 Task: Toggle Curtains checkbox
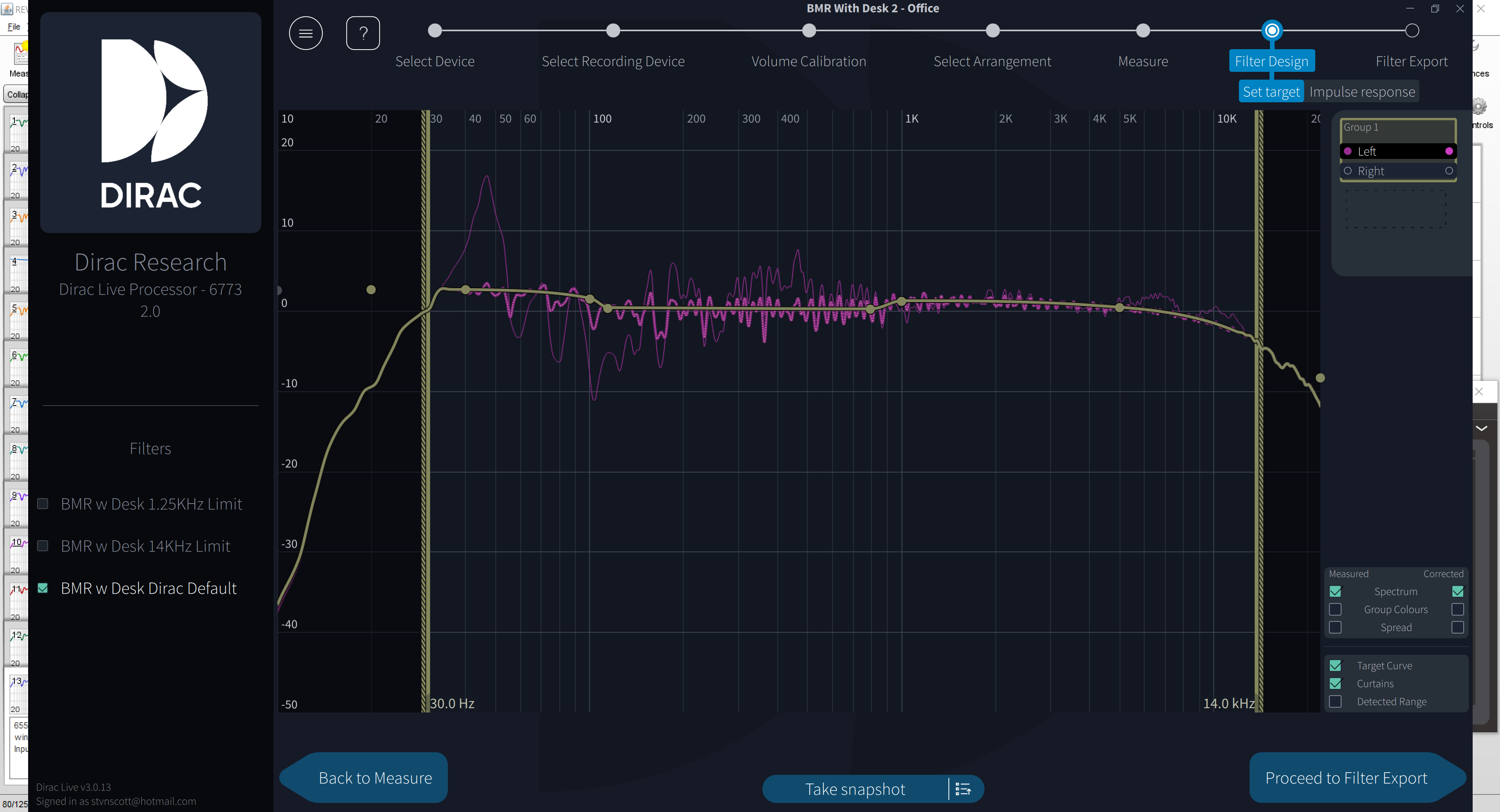1335,683
